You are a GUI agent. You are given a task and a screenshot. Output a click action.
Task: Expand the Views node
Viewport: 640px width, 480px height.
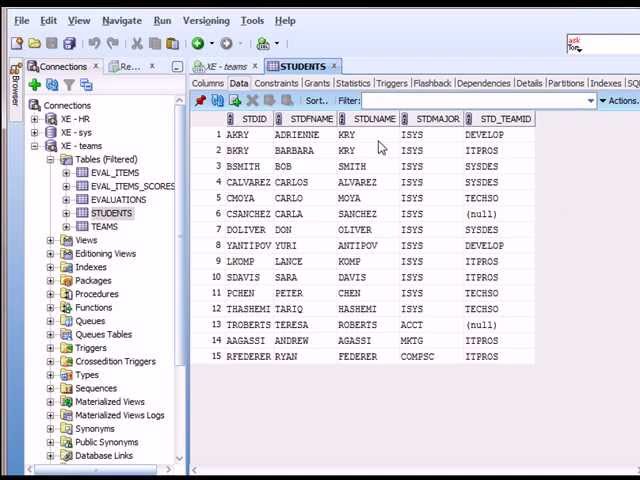coord(50,240)
